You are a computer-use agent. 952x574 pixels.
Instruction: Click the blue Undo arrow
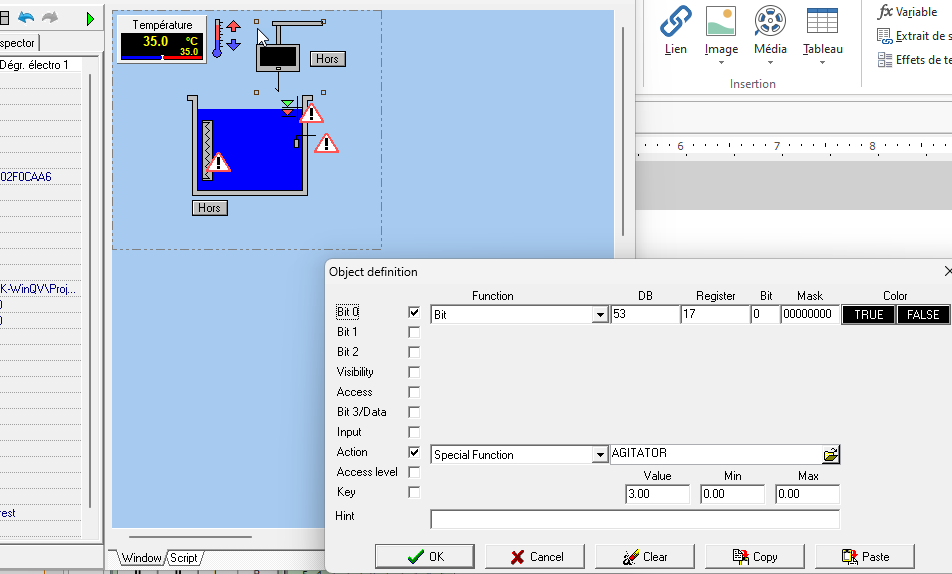[x=26, y=19]
